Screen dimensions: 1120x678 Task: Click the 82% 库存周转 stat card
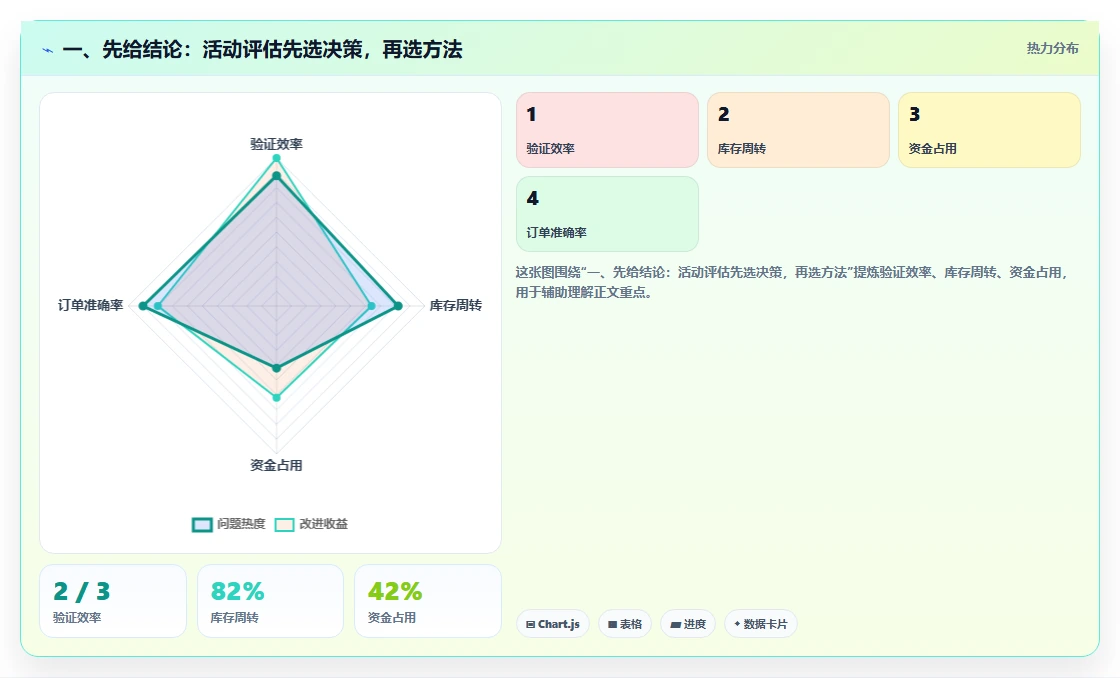coord(270,601)
